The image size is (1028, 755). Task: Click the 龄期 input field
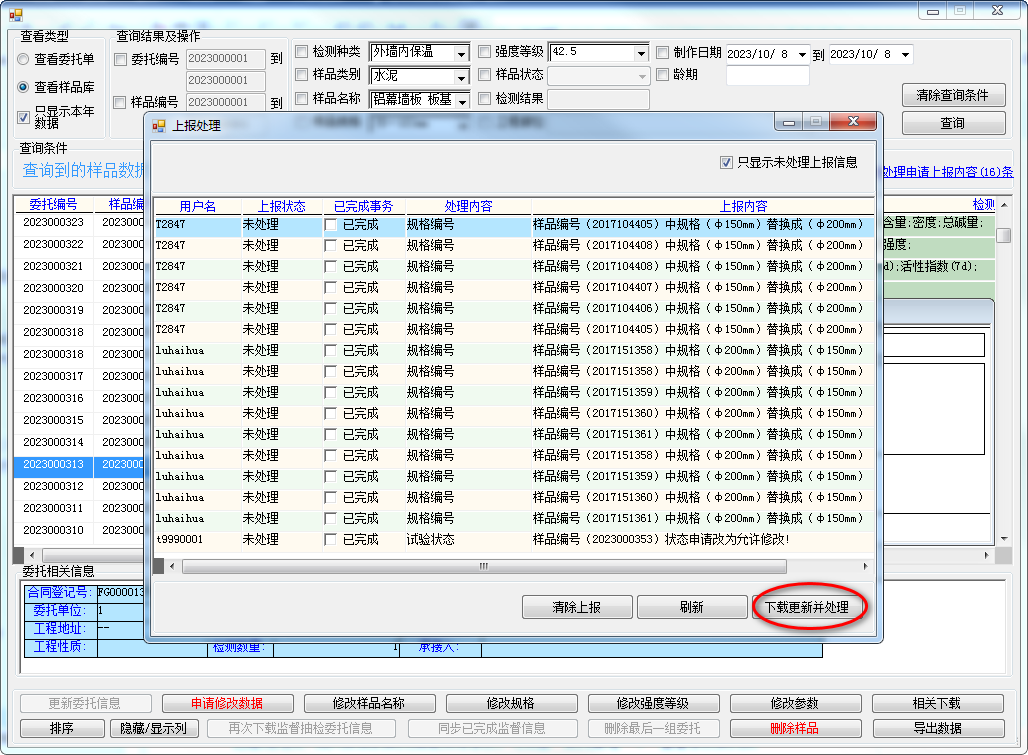point(766,75)
